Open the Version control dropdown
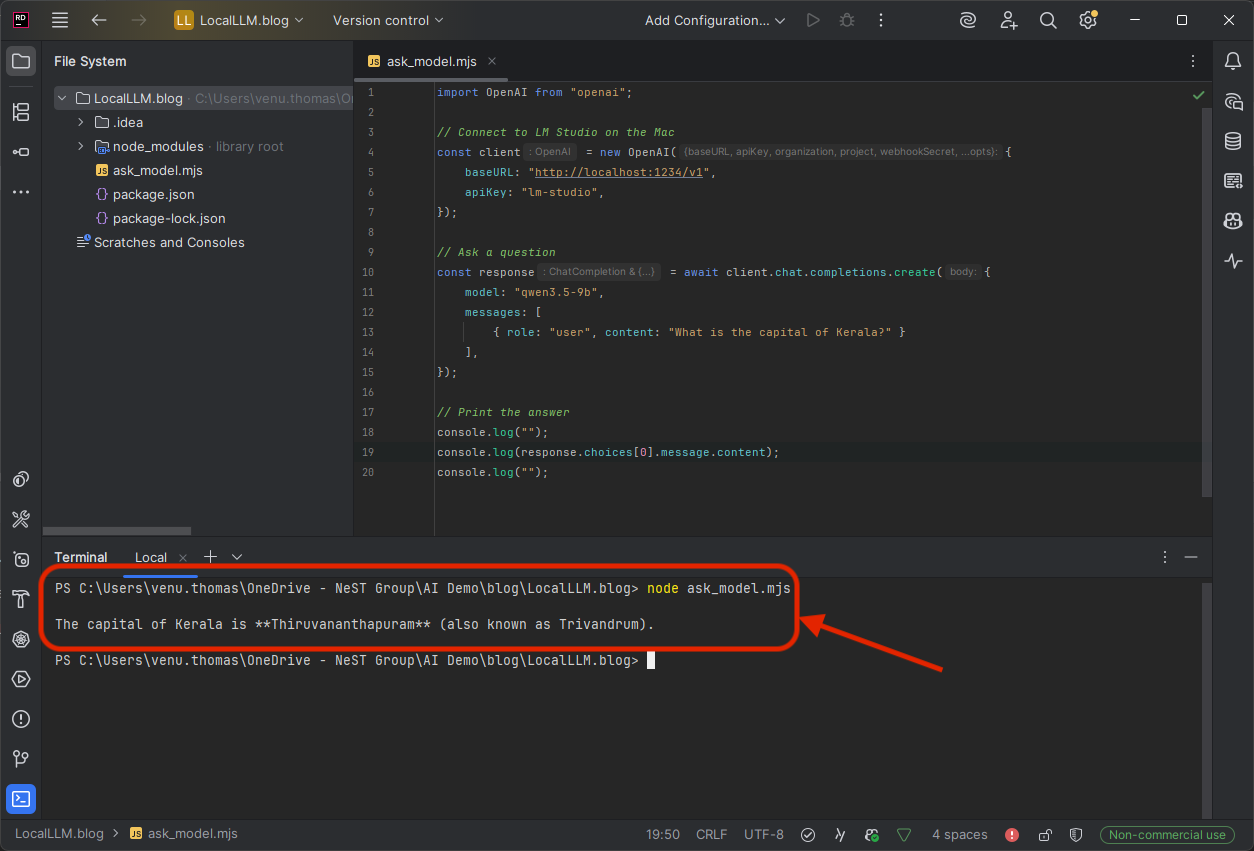 click(x=388, y=20)
